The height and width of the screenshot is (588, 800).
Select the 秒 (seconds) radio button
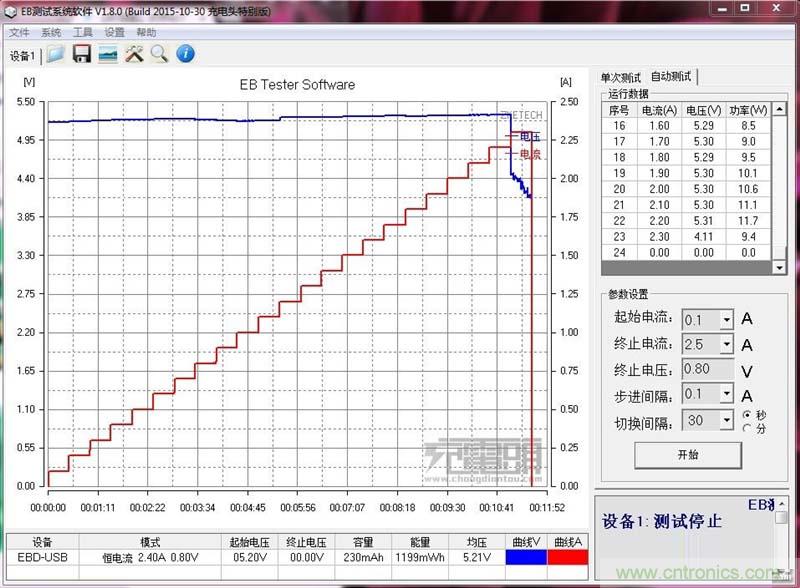(x=746, y=414)
